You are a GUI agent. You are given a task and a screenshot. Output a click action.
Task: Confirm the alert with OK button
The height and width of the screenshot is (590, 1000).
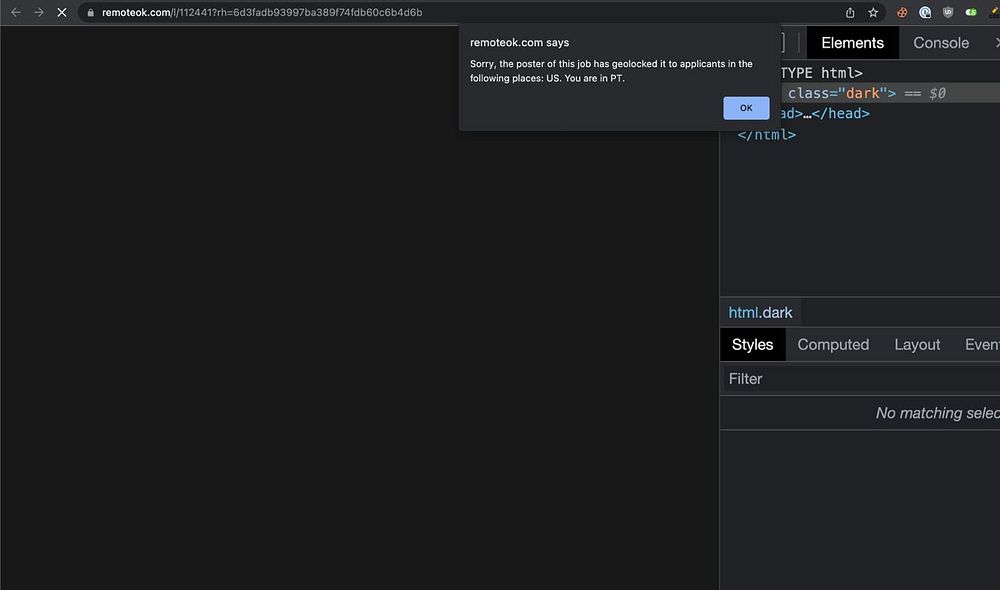point(746,108)
